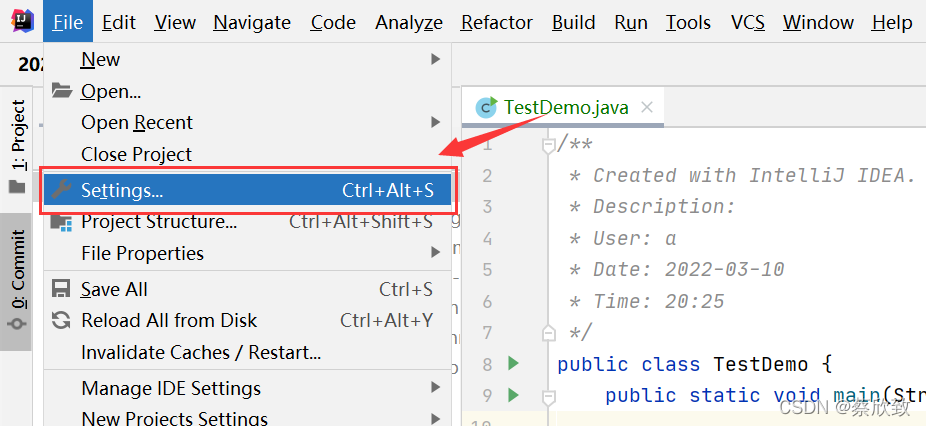Click the Save All floppy disk icon
The image size is (926, 426).
click(x=61, y=289)
